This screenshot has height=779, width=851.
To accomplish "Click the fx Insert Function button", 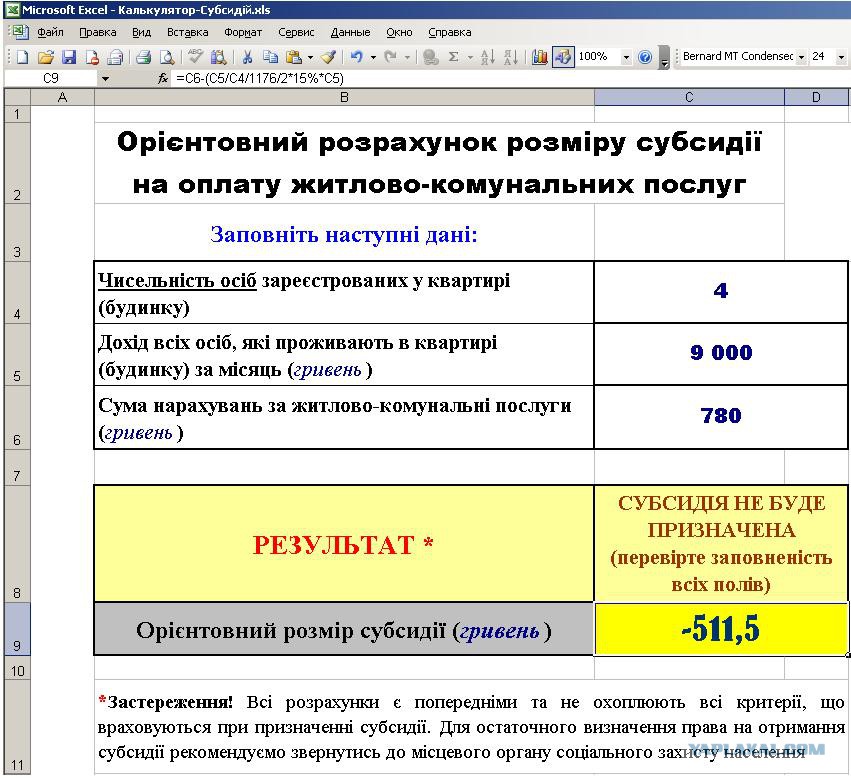I will tap(163, 79).
